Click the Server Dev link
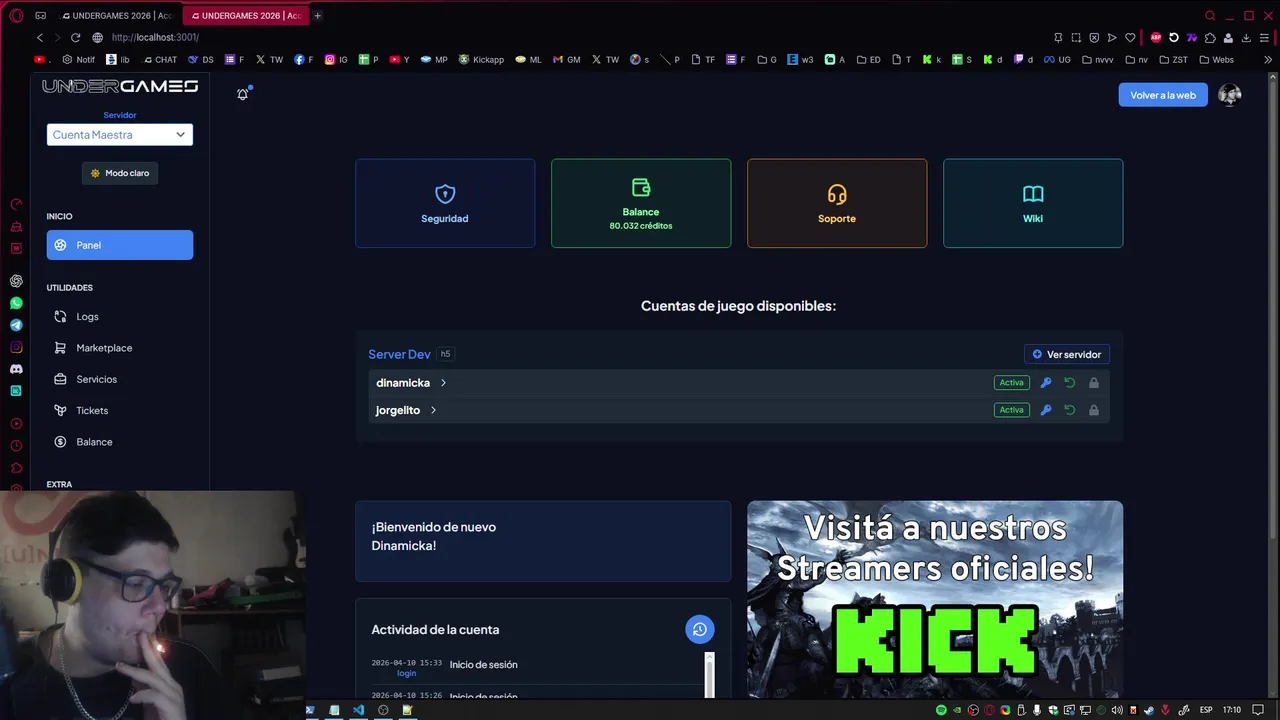 point(399,354)
